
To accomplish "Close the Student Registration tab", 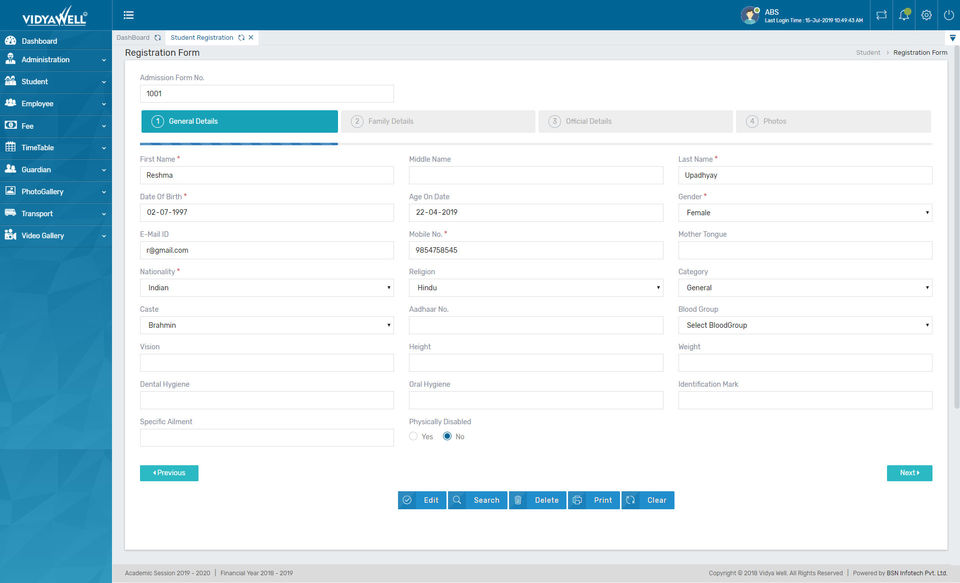I will (x=251, y=38).
